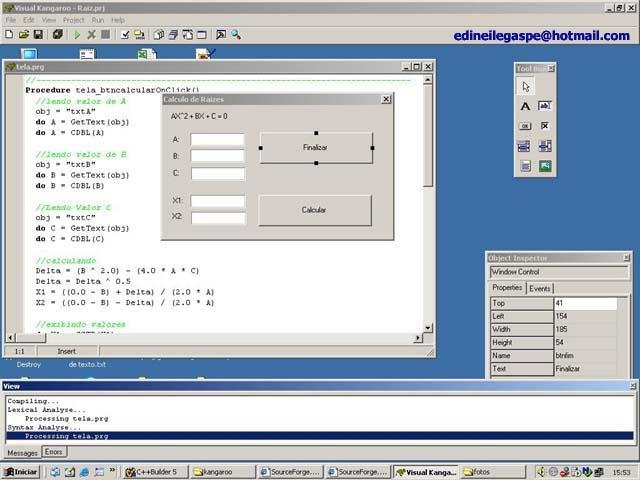Open the Messages tab in View panel

(22, 453)
